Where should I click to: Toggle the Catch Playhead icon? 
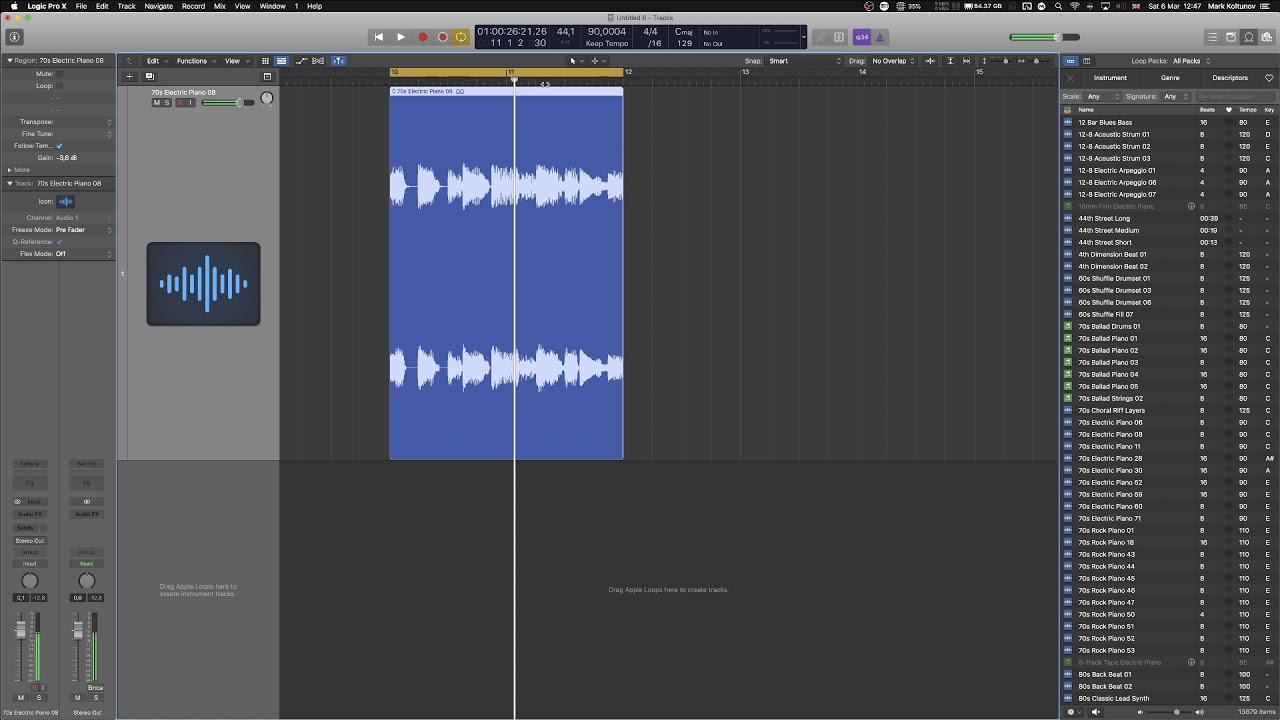338,61
